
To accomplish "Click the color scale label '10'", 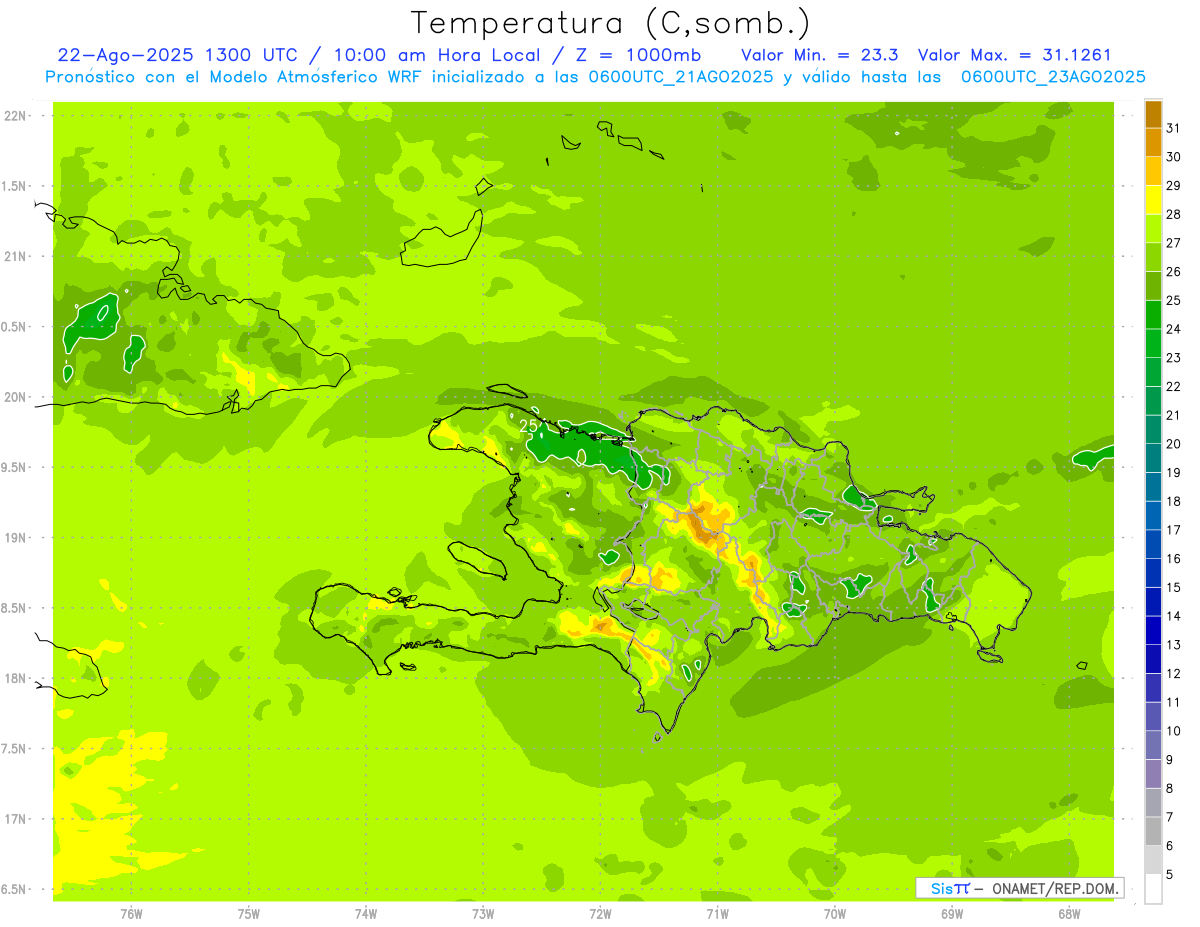I will point(1174,731).
